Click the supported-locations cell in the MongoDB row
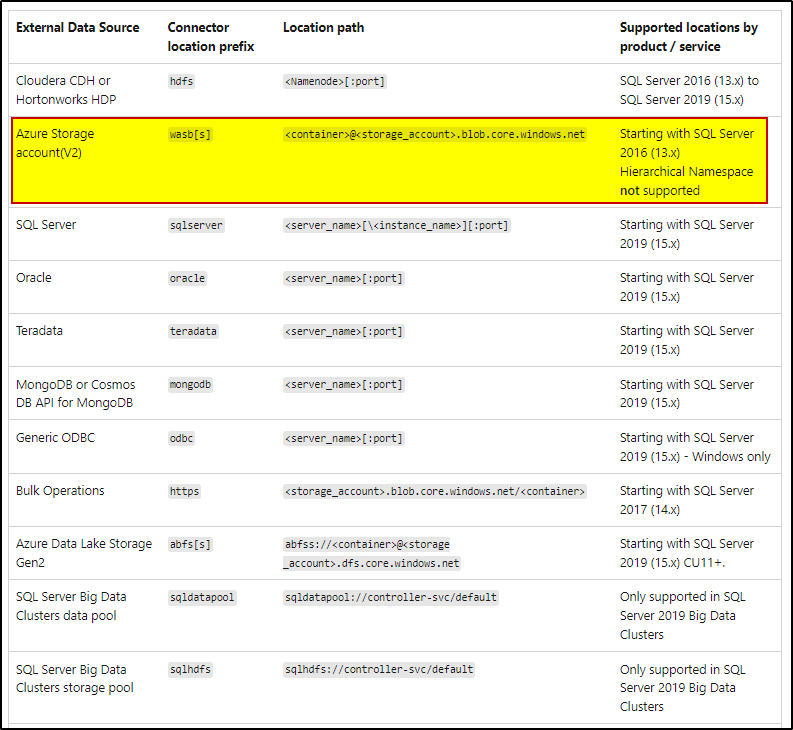This screenshot has width=793, height=730. 686,394
